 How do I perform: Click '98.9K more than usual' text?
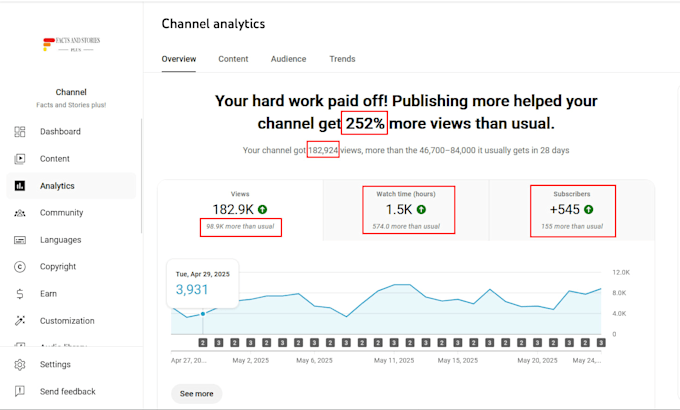[240, 226]
